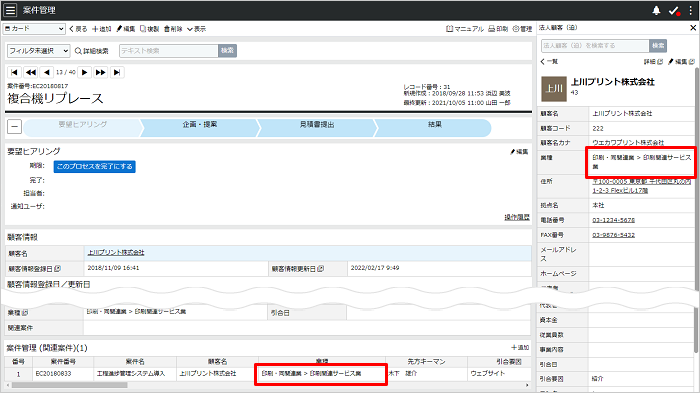Open the hamburger menu icon

[x=10, y=10]
